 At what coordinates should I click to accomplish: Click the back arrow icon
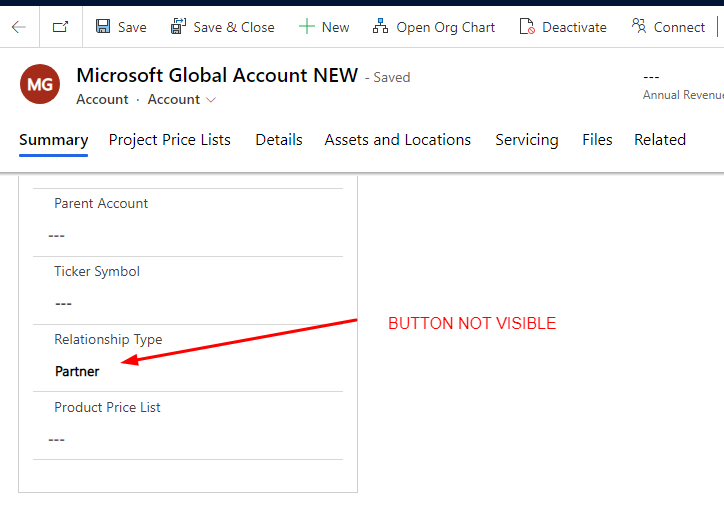[18, 27]
